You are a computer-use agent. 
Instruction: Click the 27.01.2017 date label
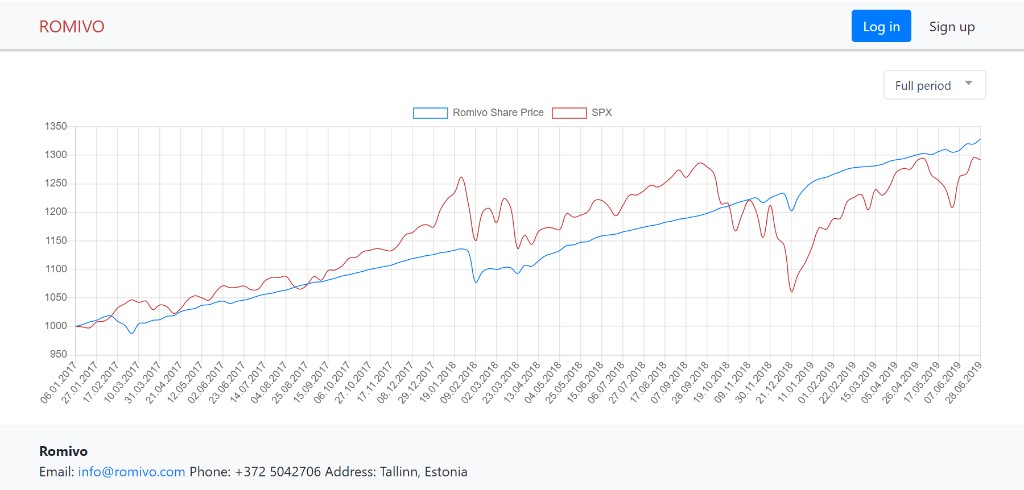click(80, 383)
